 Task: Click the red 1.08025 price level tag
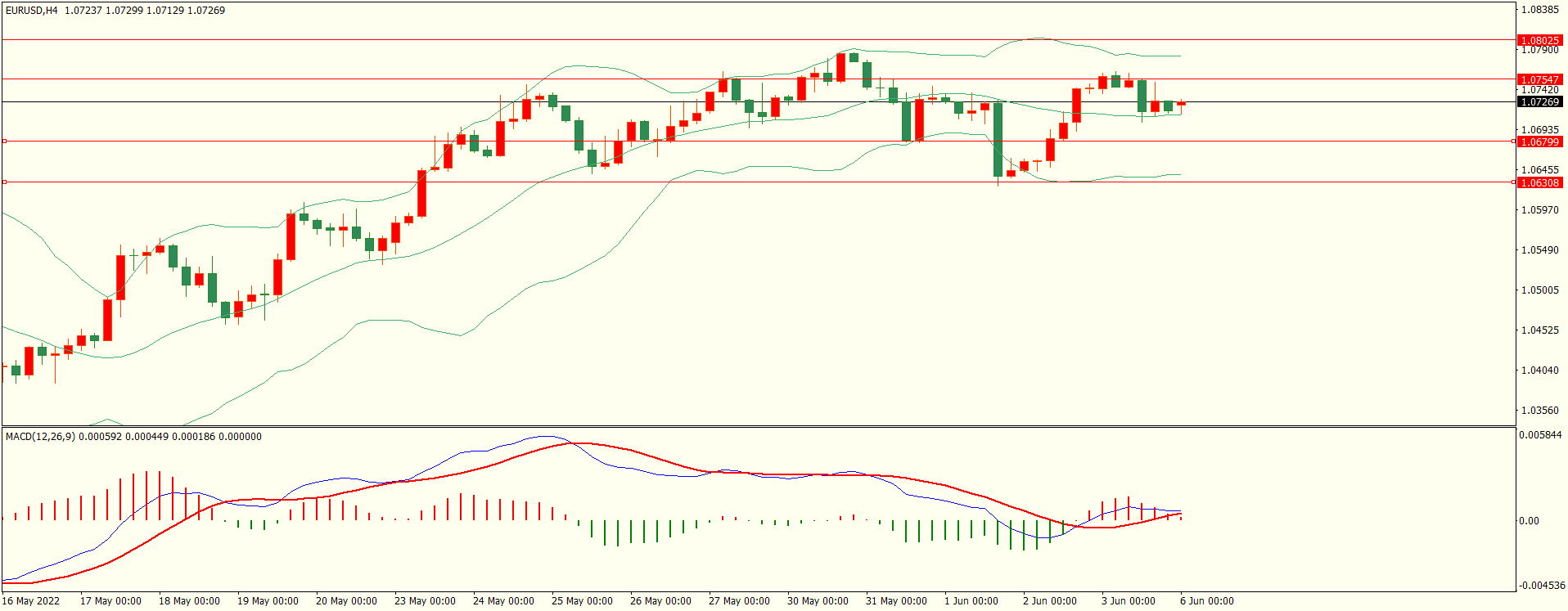click(1539, 40)
